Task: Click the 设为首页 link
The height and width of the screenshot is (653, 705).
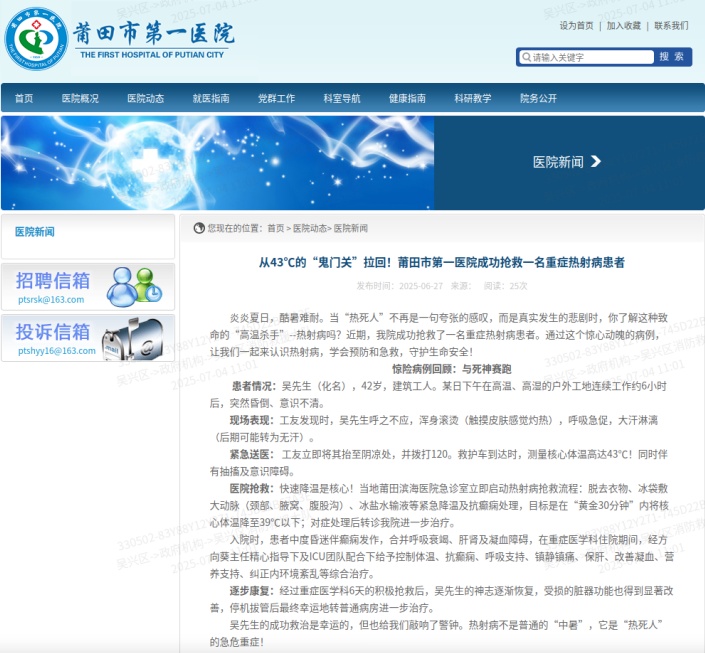Action: click(576, 26)
